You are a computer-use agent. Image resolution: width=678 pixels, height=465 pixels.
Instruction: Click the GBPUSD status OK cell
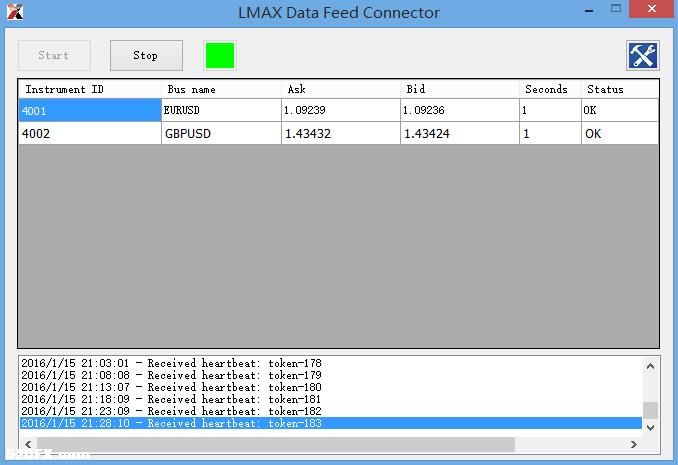tap(620, 133)
